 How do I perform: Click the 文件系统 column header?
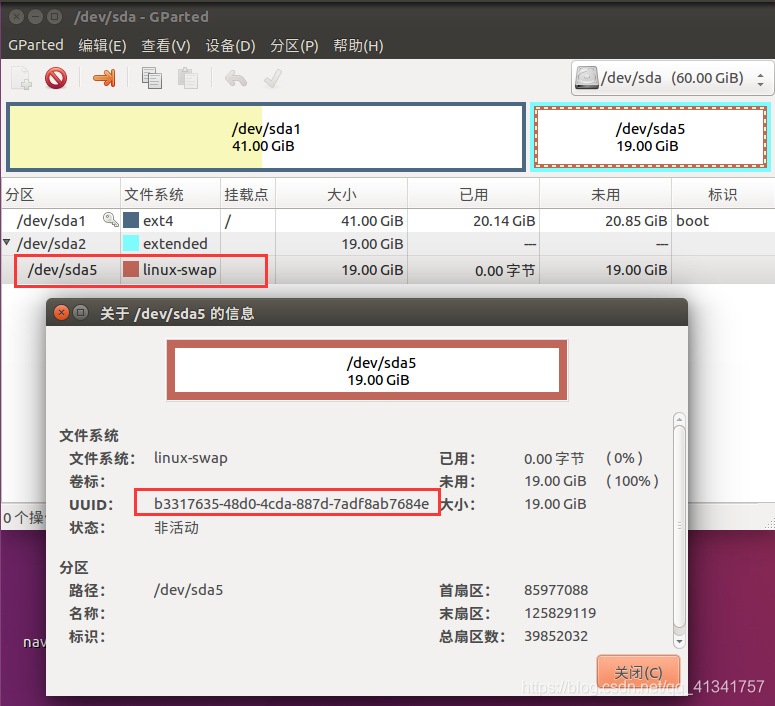point(170,194)
